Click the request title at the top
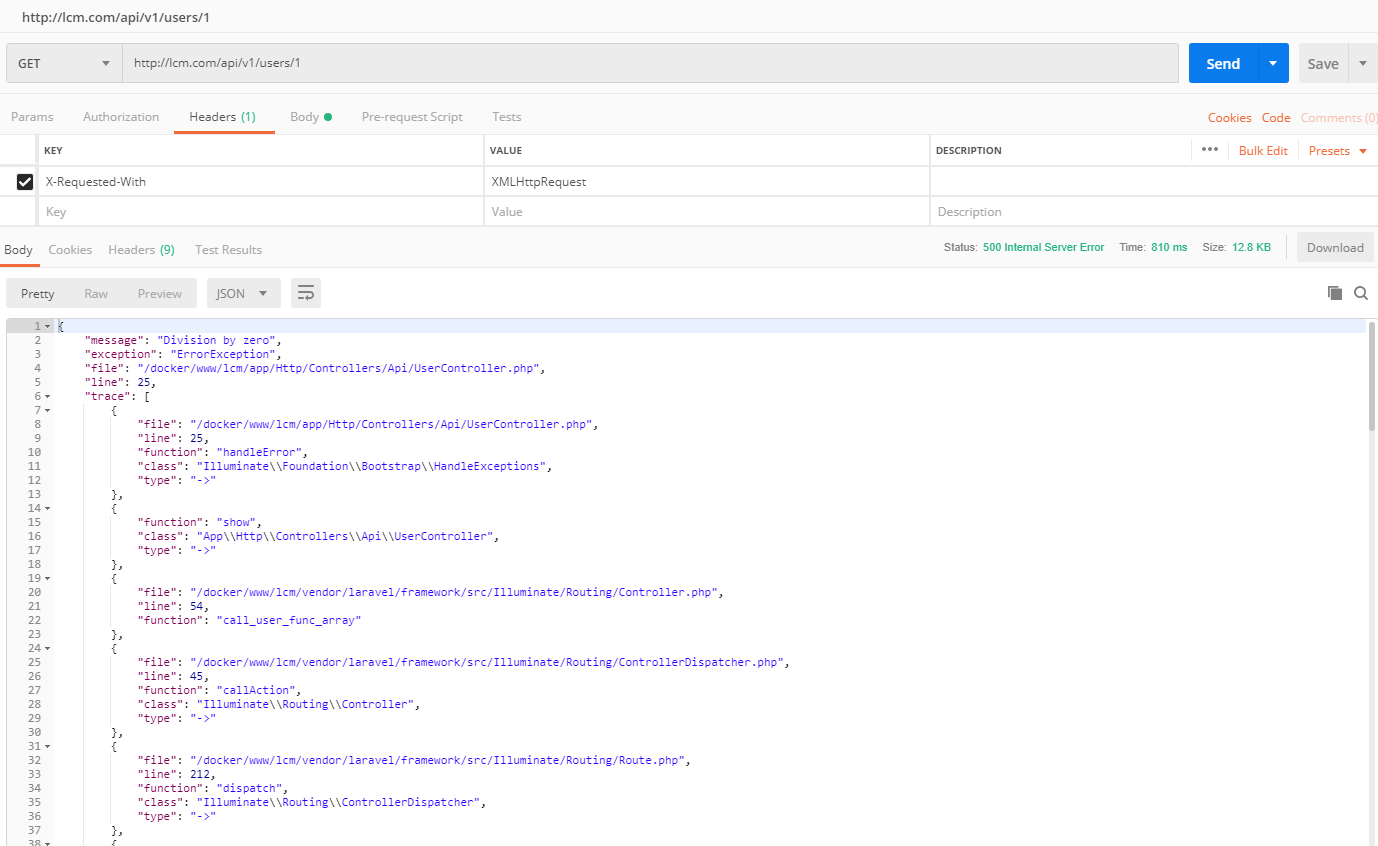This screenshot has height=846, width=1378. click(116, 17)
